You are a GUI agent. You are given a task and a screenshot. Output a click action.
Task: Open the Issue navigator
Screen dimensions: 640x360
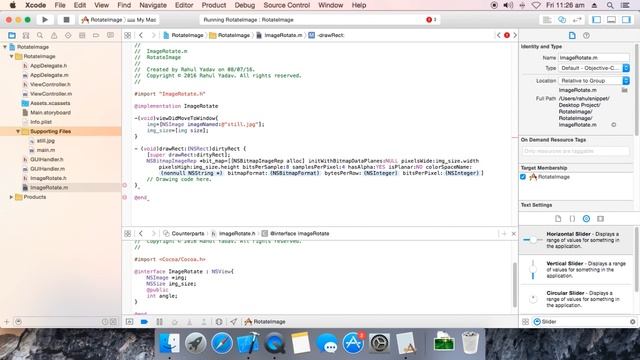[x=54, y=36]
